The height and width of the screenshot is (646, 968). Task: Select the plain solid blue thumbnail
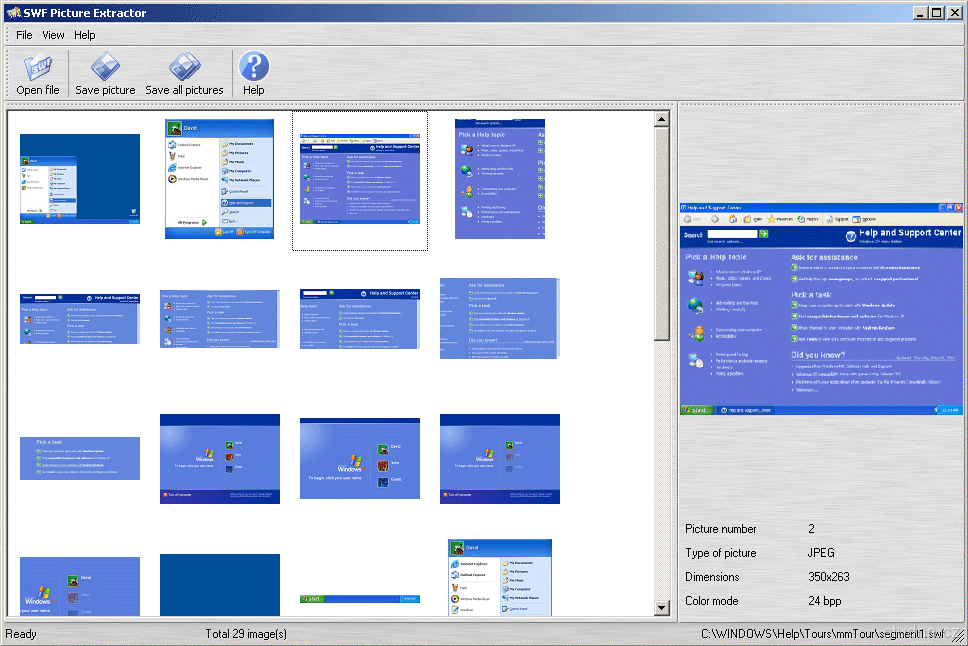click(219, 585)
